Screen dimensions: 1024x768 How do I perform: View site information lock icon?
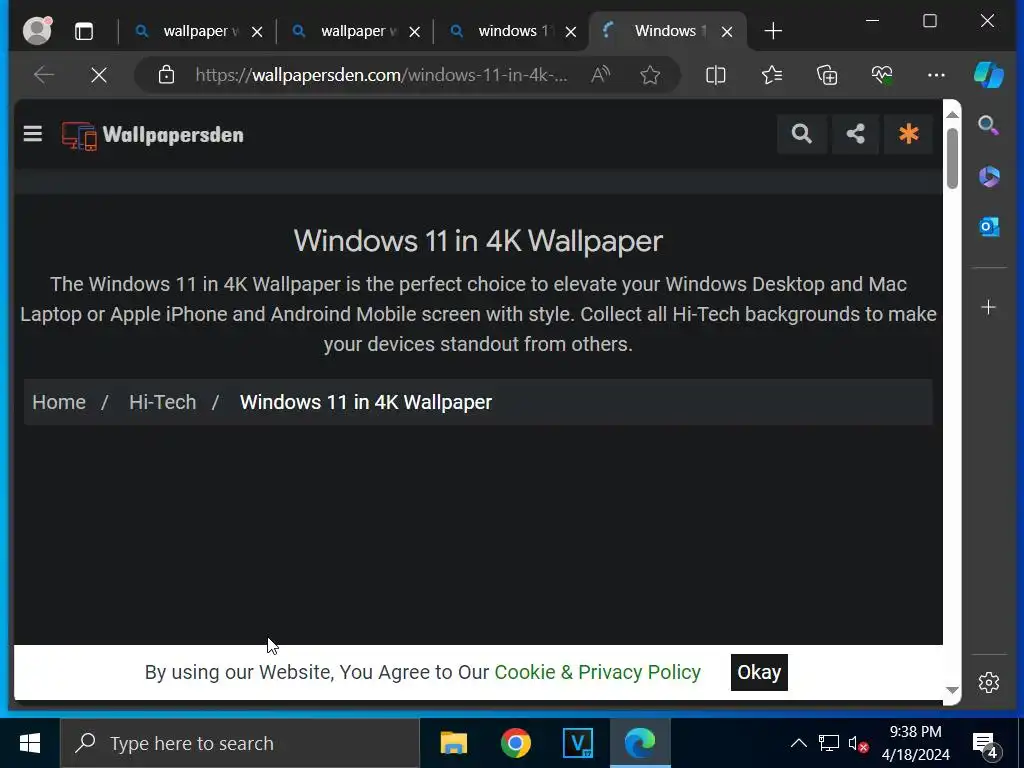click(167, 75)
